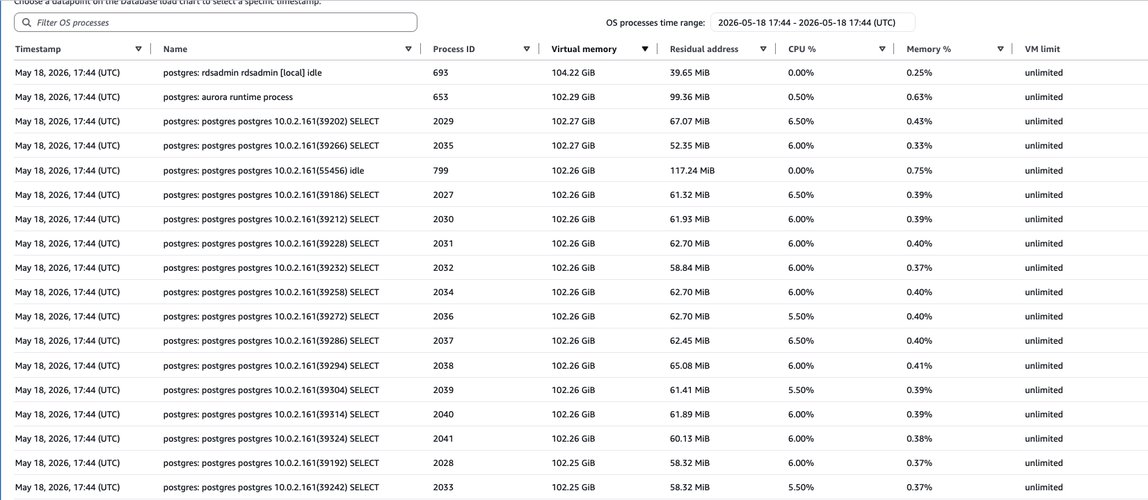Click the Residual address header label

(704, 49)
